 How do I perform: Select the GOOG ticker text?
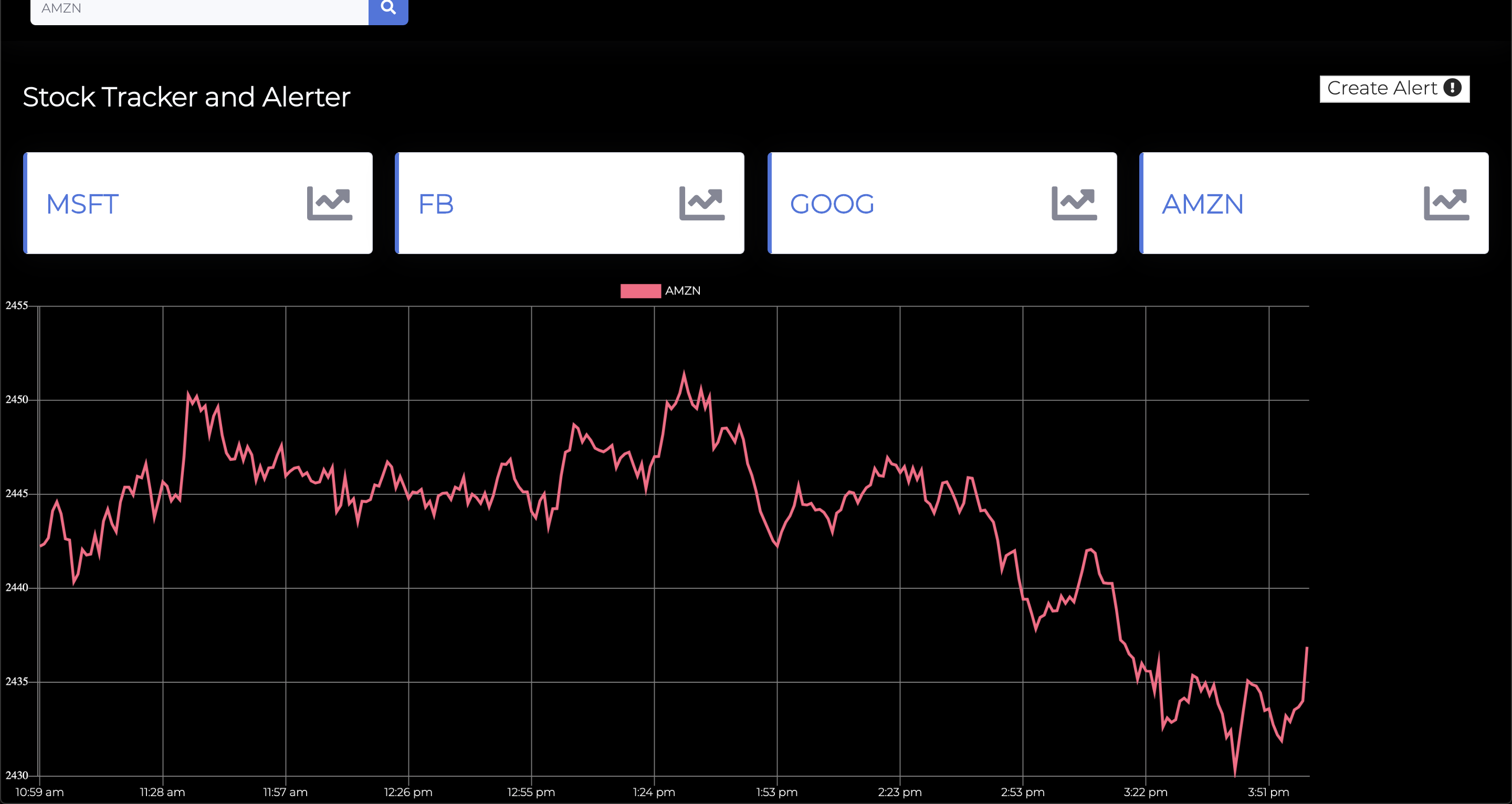832,204
